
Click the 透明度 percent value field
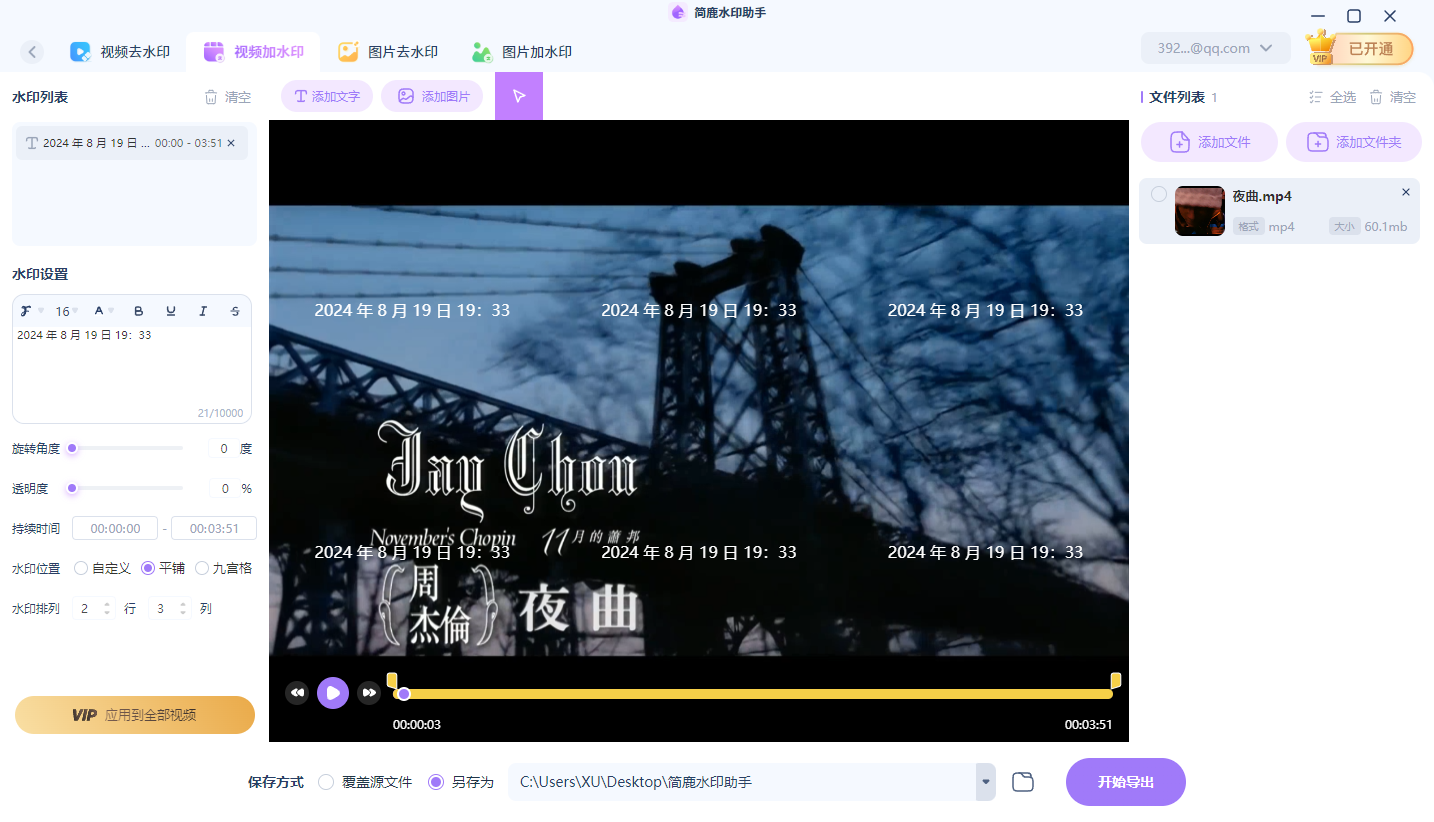[x=223, y=489]
